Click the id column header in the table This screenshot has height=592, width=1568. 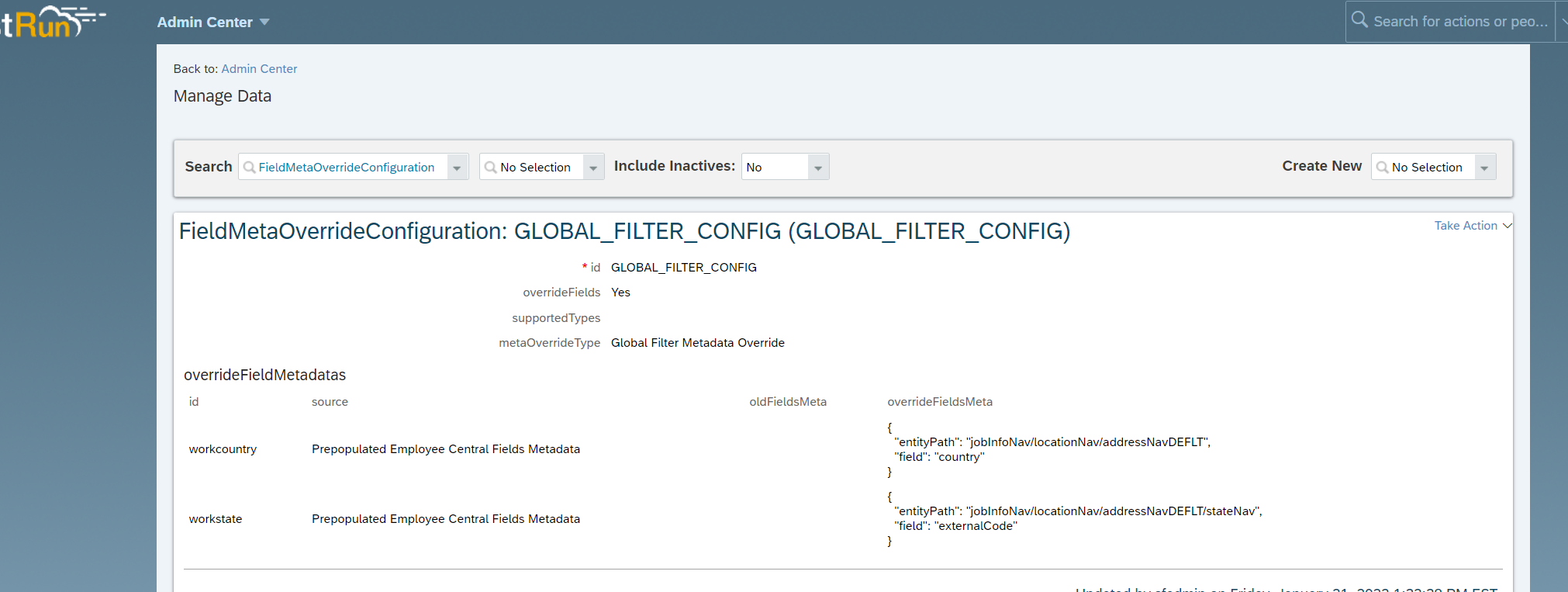click(x=194, y=402)
